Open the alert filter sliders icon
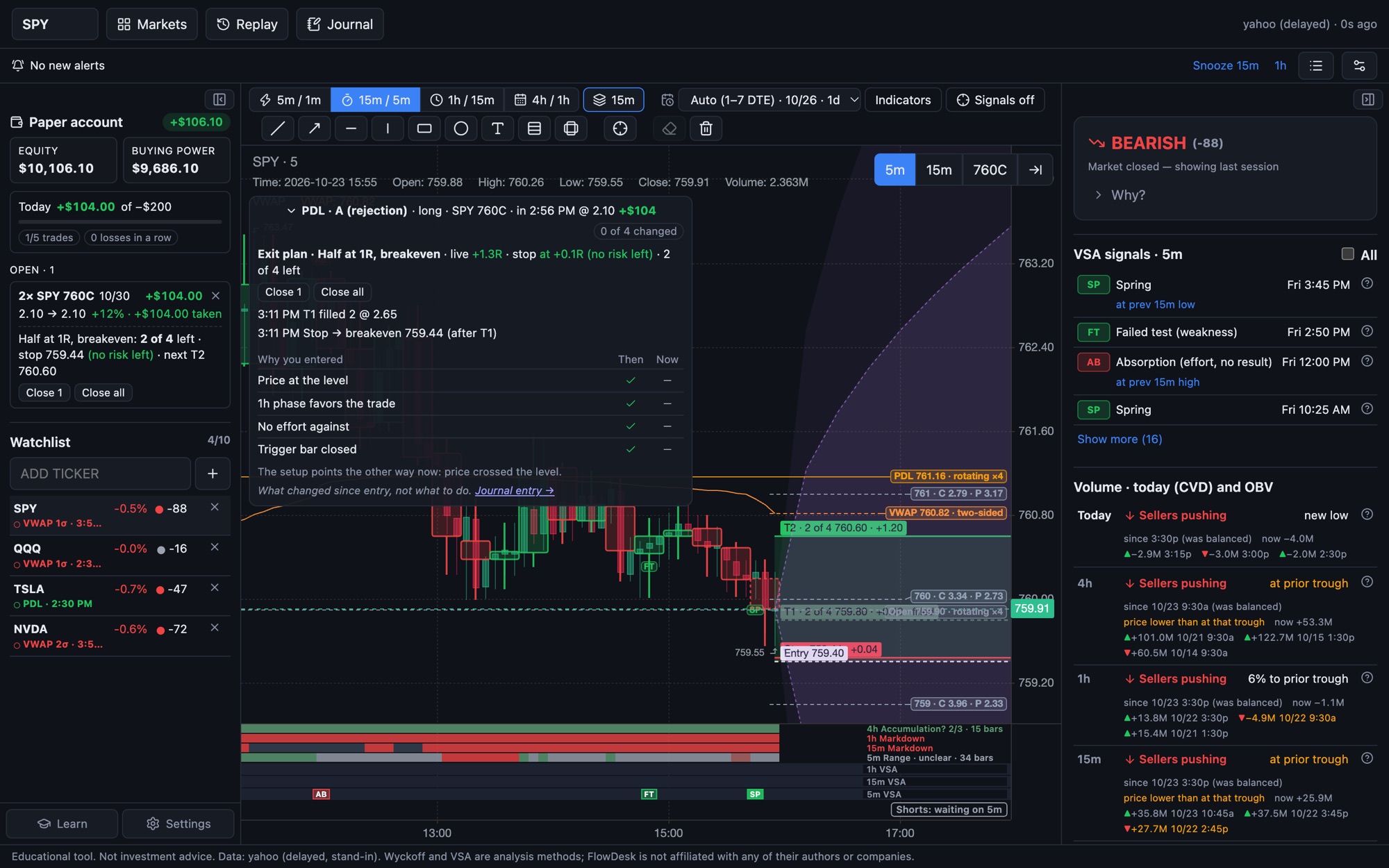 click(x=1359, y=65)
